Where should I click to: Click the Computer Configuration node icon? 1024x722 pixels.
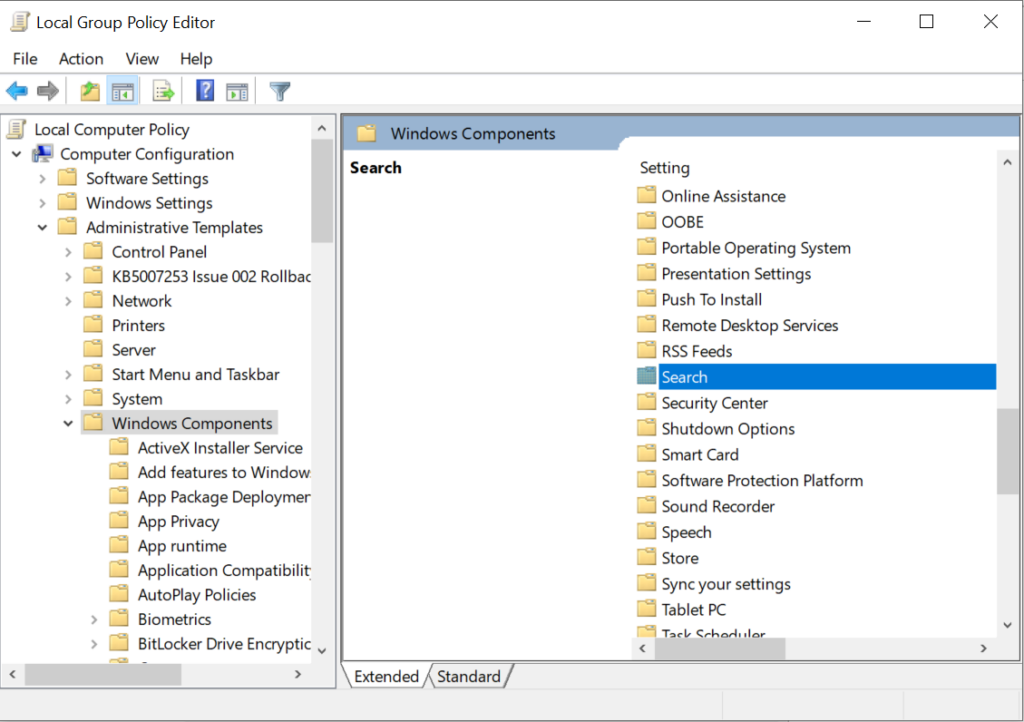tap(43, 154)
